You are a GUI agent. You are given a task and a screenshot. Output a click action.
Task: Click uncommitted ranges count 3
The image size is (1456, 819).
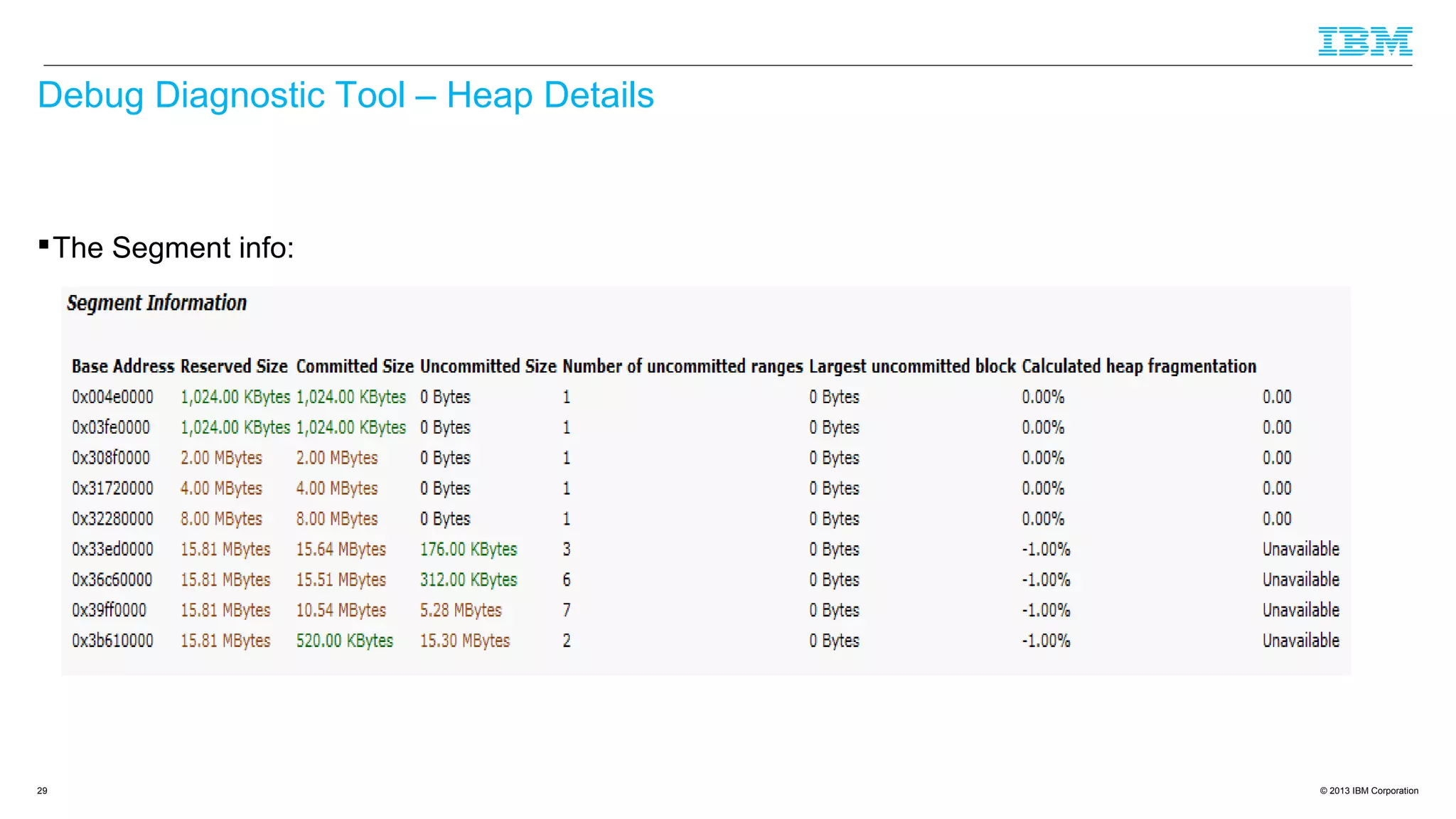[567, 550]
